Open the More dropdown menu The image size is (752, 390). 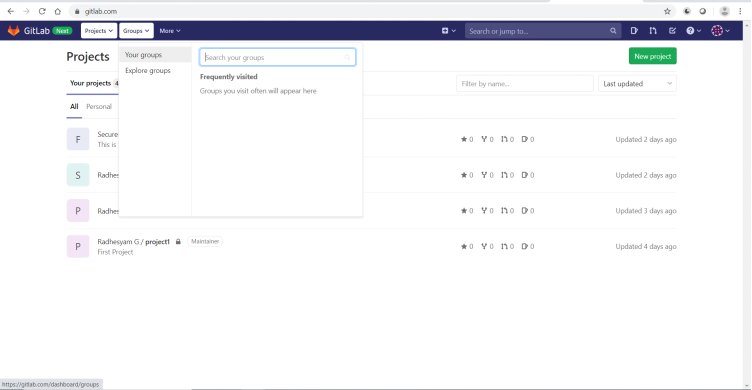pyautogui.click(x=170, y=31)
